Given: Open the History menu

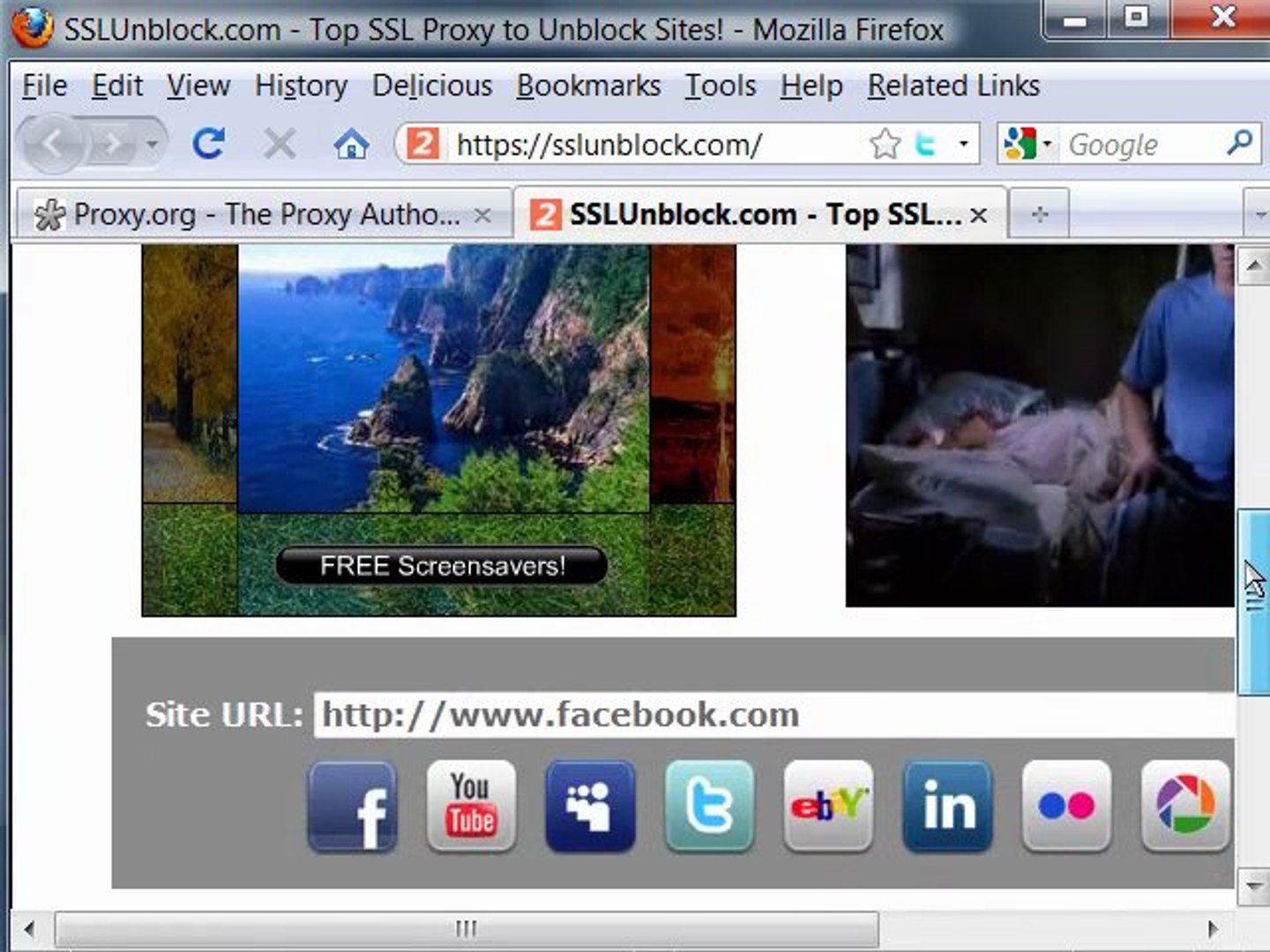Looking at the screenshot, I should (x=301, y=86).
